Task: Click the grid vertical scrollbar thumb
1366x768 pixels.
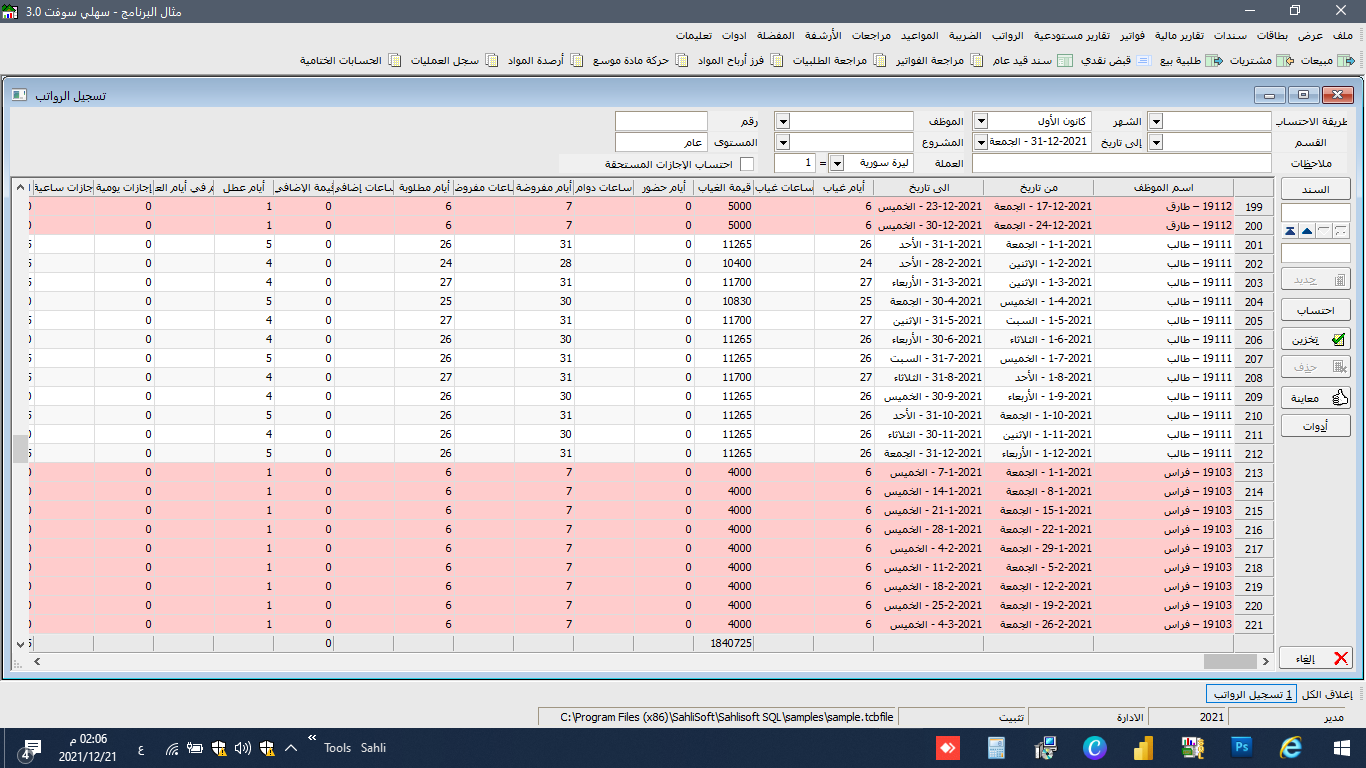Action: coord(20,448)
